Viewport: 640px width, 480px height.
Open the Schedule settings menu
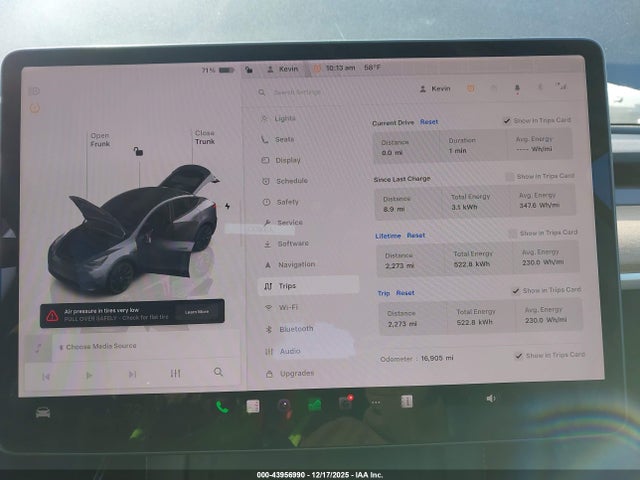tap(284, 181)
